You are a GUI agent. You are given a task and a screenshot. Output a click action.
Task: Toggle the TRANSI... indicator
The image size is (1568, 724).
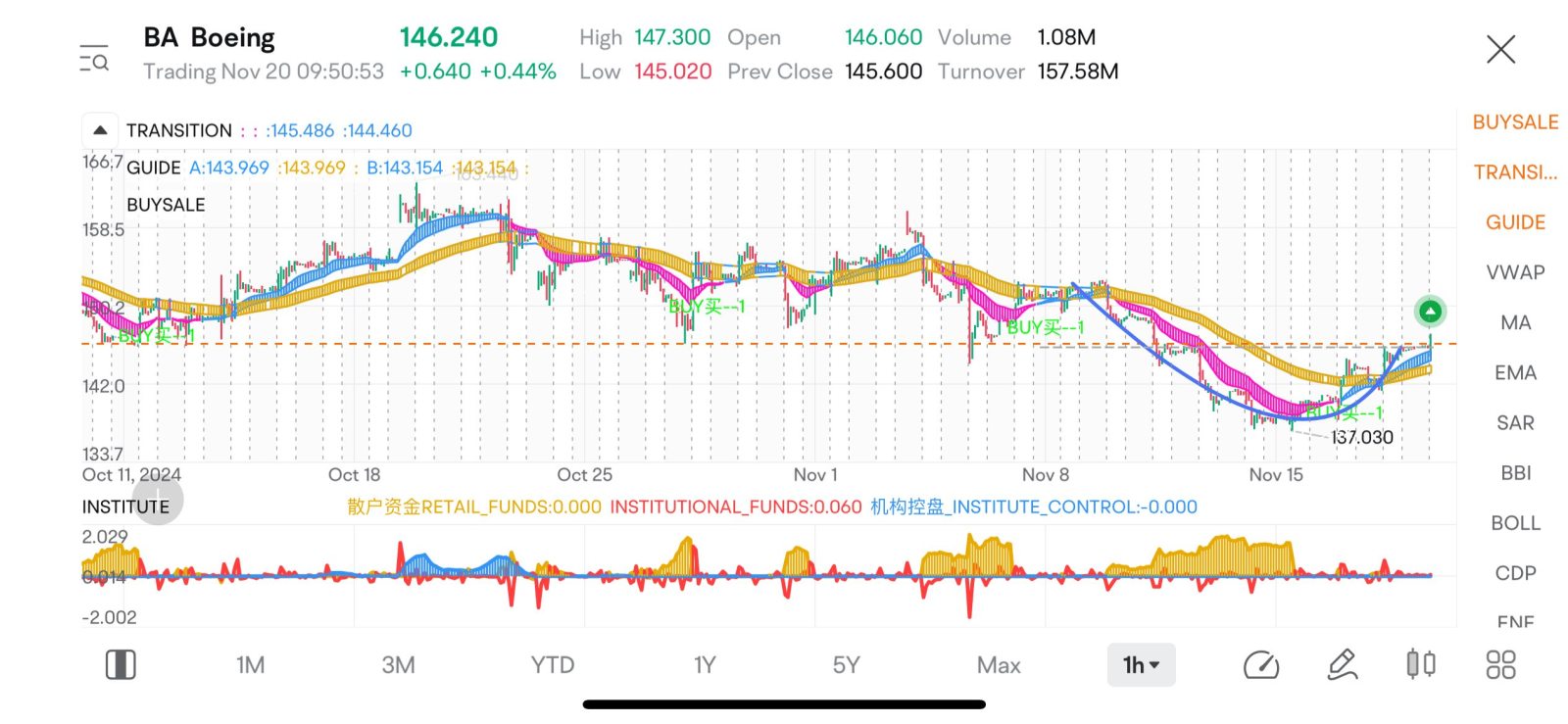tap(1515, 172)
